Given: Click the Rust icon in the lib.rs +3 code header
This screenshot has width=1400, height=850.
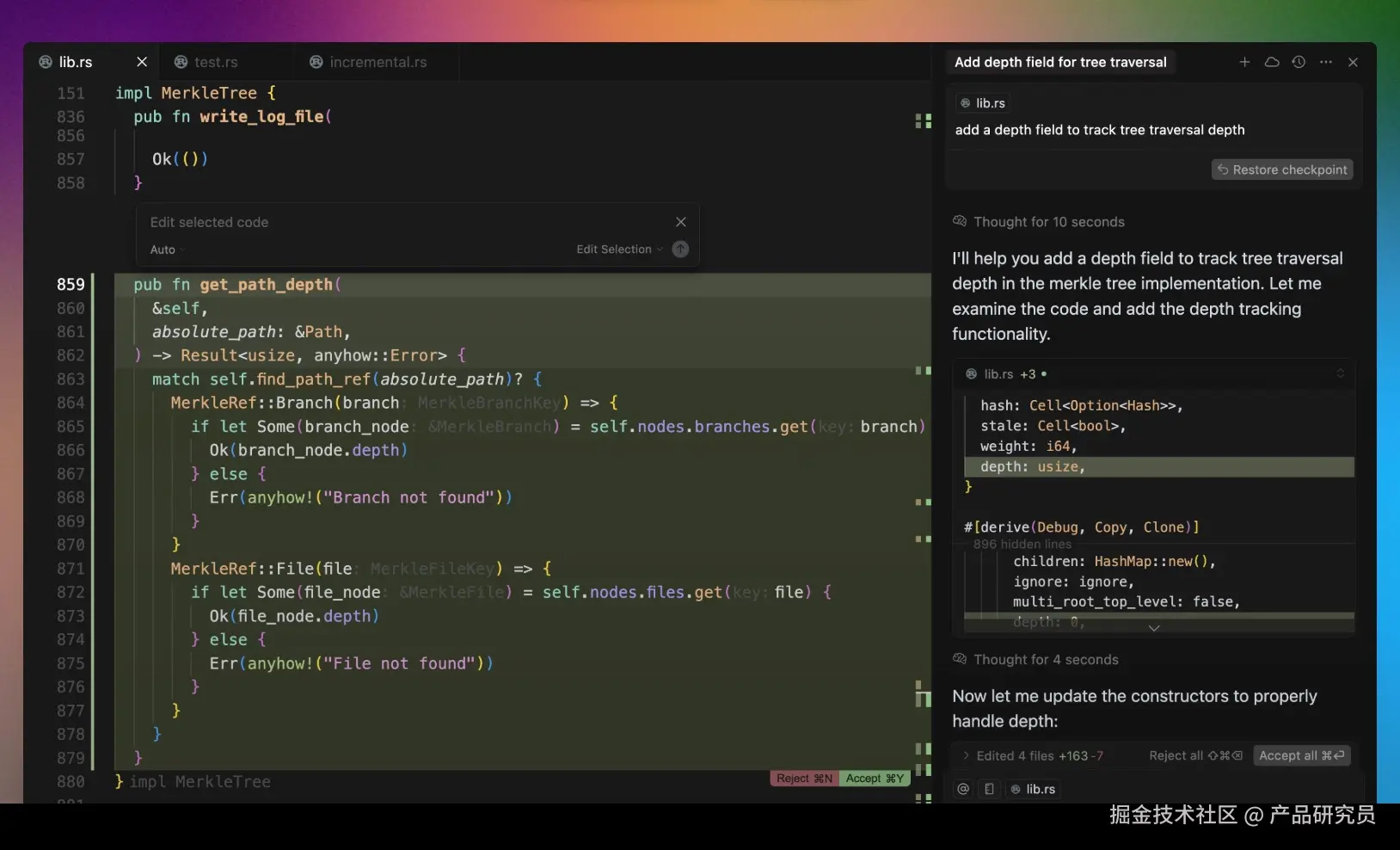Looking at the screenshot, I should [971, 374].
